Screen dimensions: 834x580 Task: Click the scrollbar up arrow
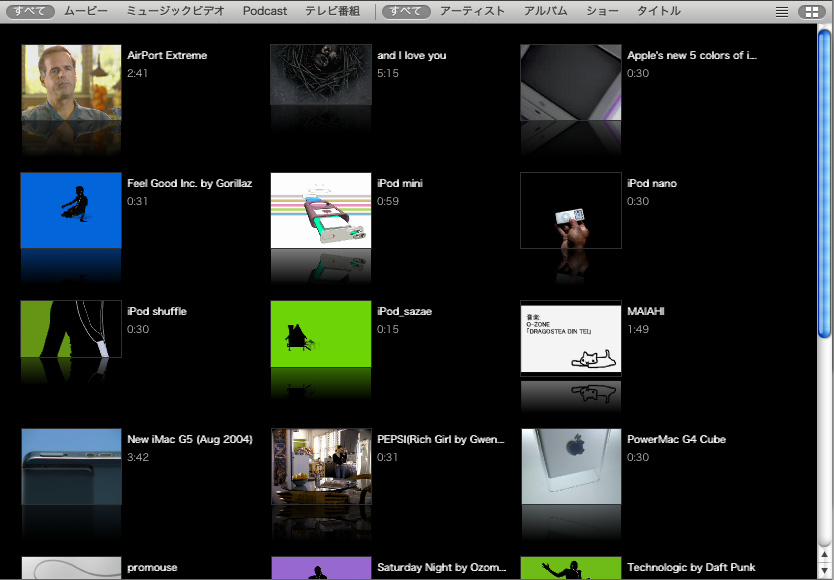pos(824,556)
